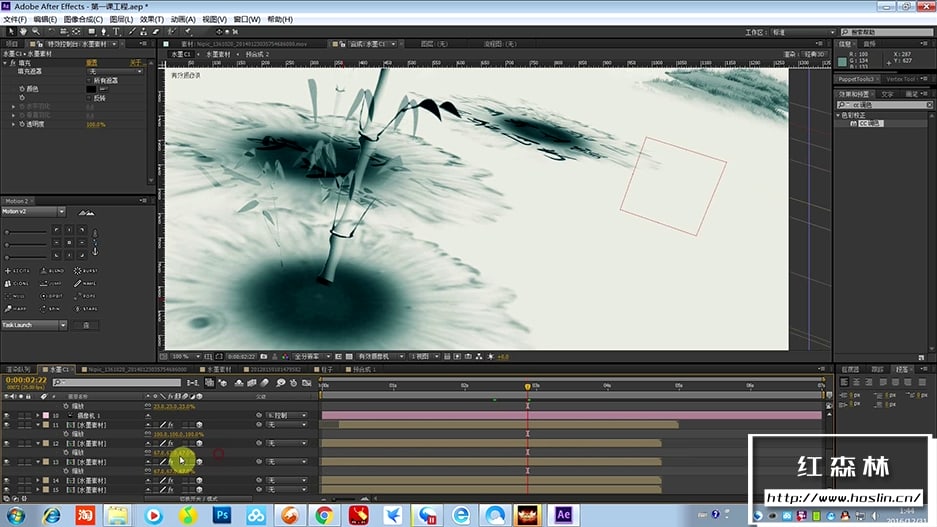Toggle visibility of layer 14
This screenshot has height=527, width=937.
(x=7, y=480)
